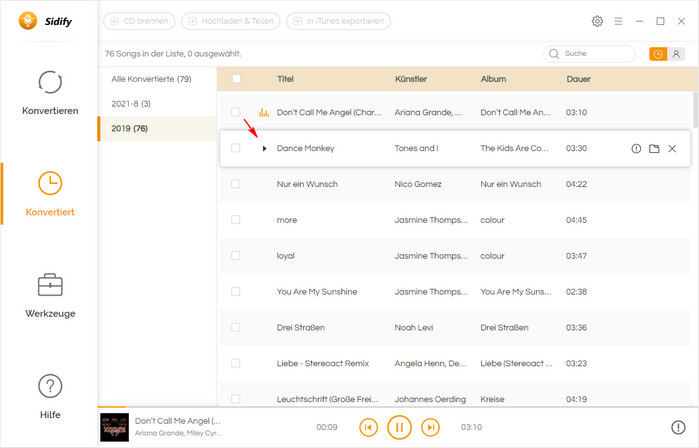Image resolution: width=699 pixels, height=448 pixels.
Task: Click the Don't Call Me Angel player title
Action: [178, 421]
